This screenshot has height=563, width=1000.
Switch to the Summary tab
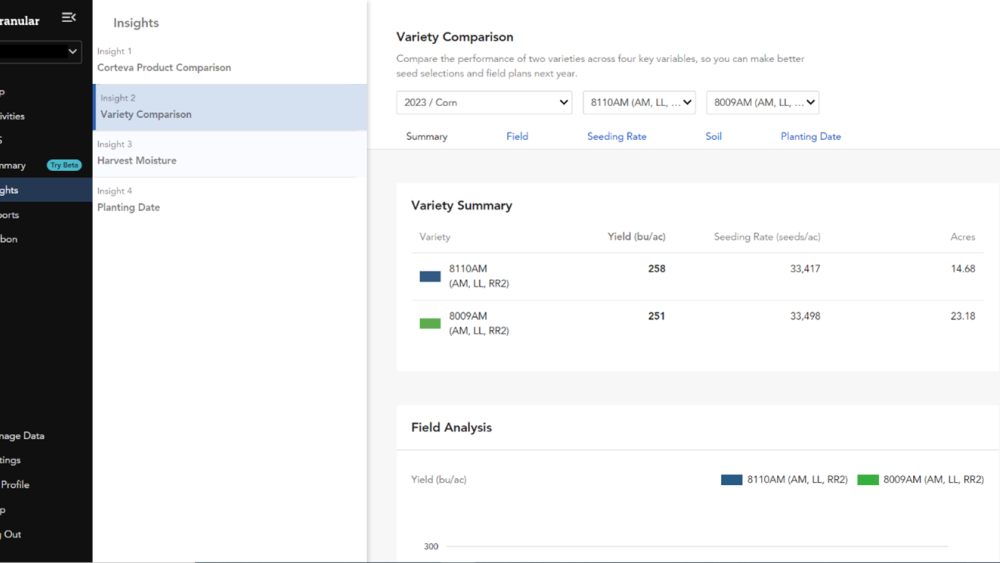[x=427, y=137]
